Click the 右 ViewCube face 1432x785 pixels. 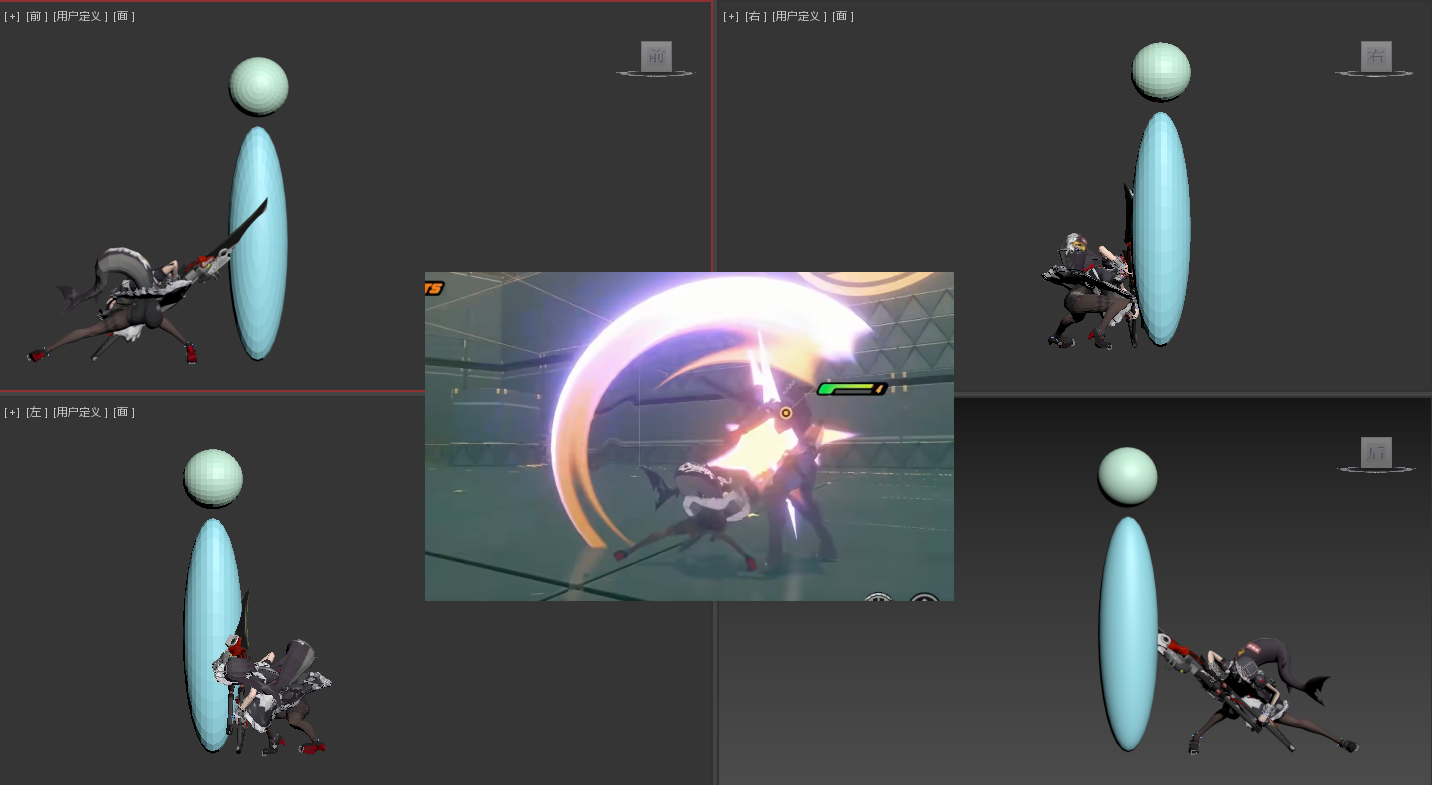(1376, 56)
